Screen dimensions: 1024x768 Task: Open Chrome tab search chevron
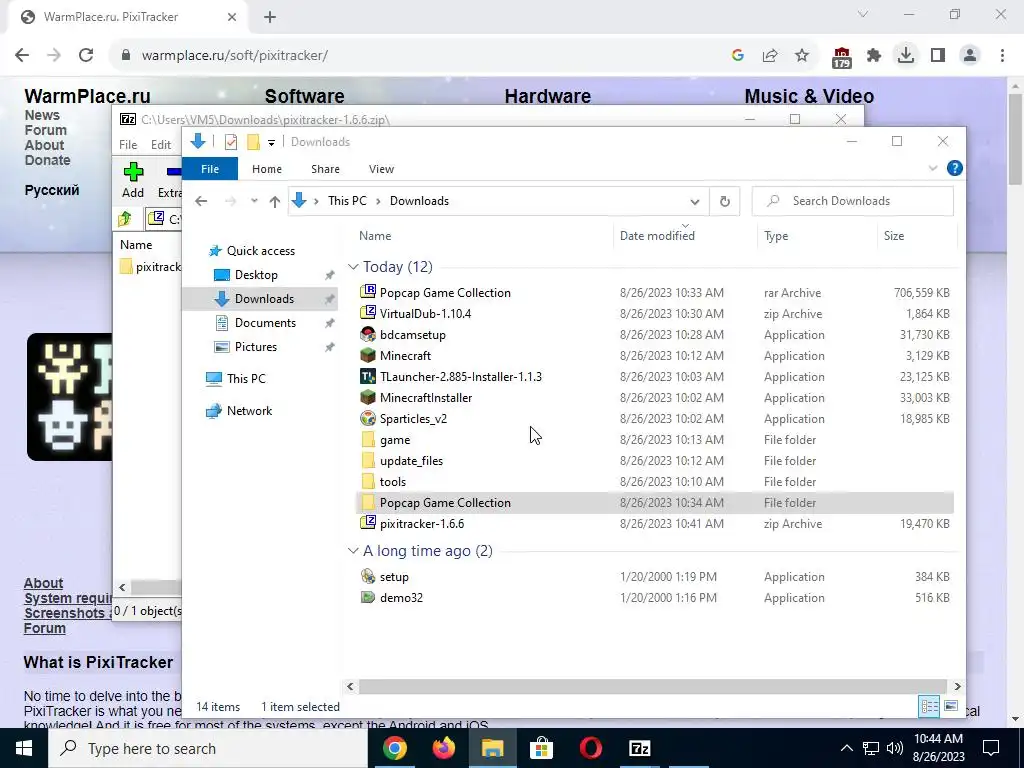point(863,14)
